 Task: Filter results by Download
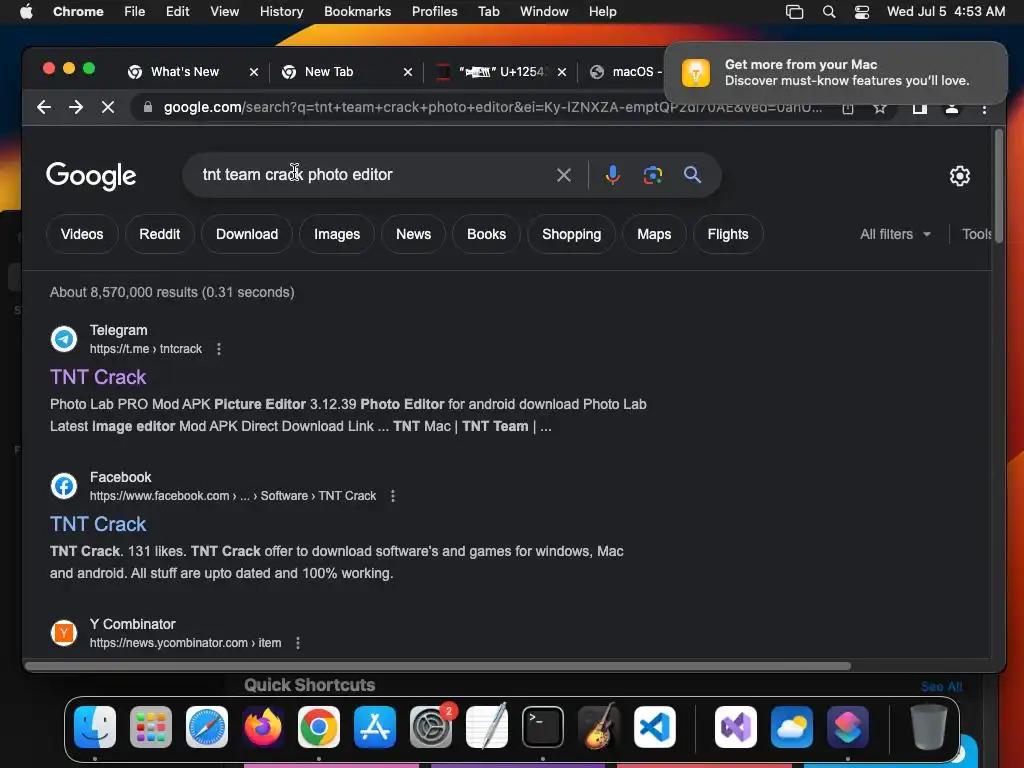tap(247, 234)
